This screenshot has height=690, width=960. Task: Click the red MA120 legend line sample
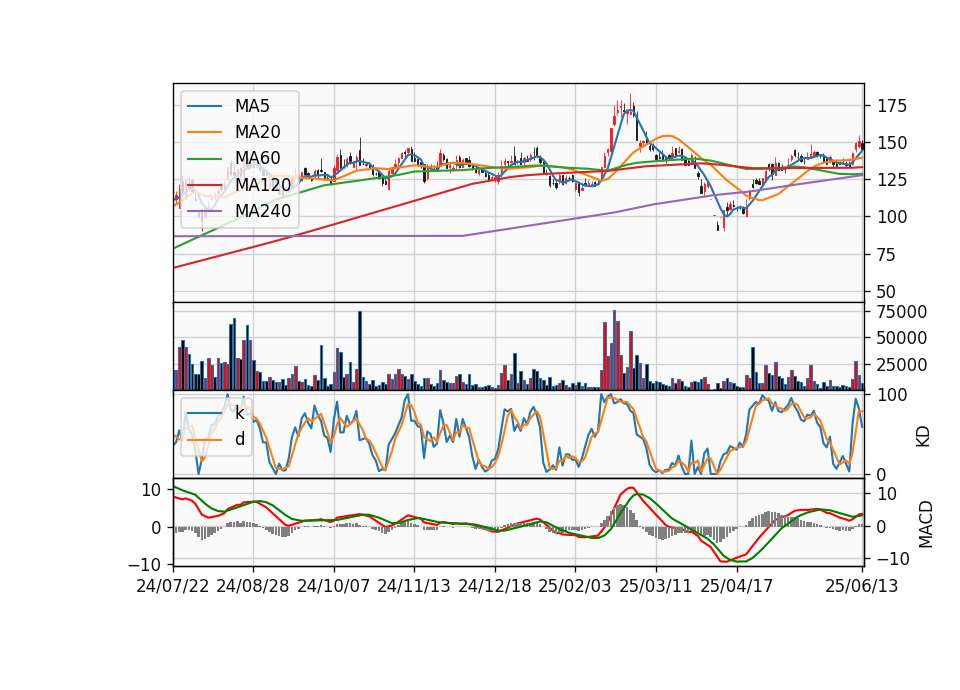(x=204, y=185)
